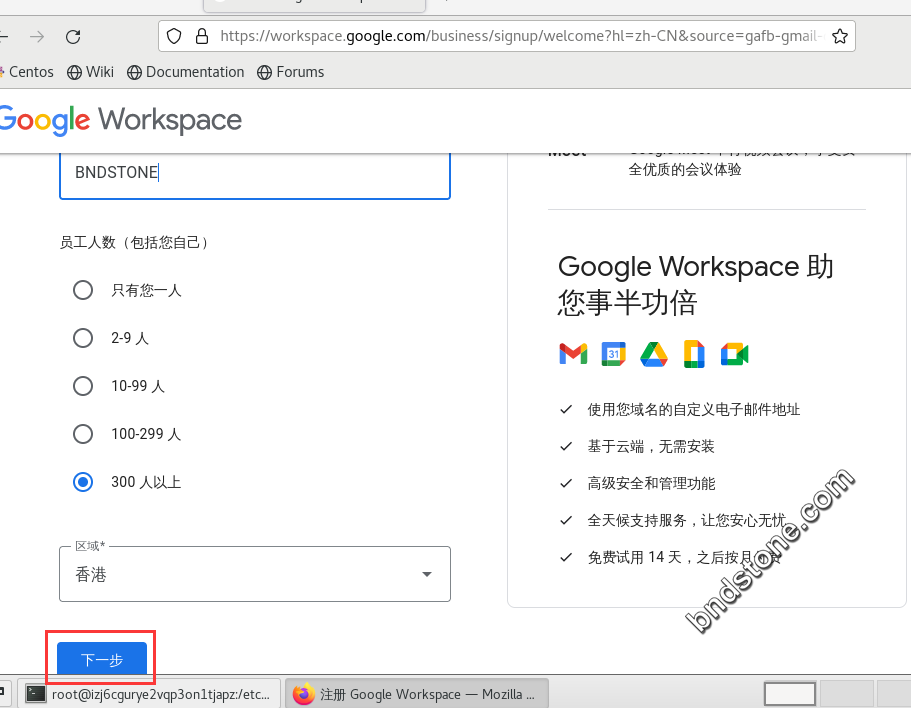
Task: Click the Gmail icon
Action: (x=573, y=354)
